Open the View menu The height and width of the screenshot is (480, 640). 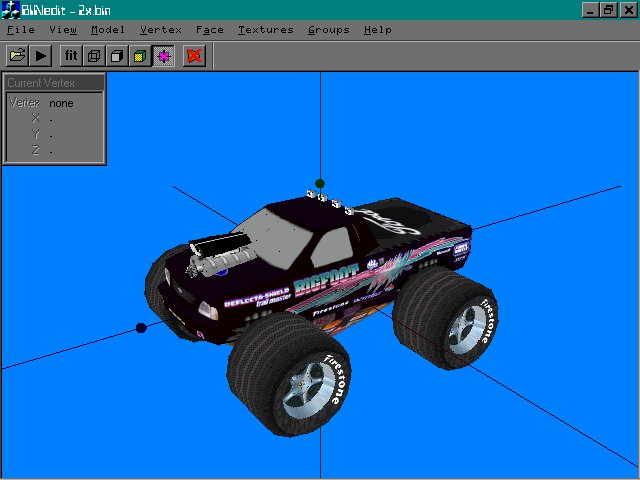coord(63,30)
